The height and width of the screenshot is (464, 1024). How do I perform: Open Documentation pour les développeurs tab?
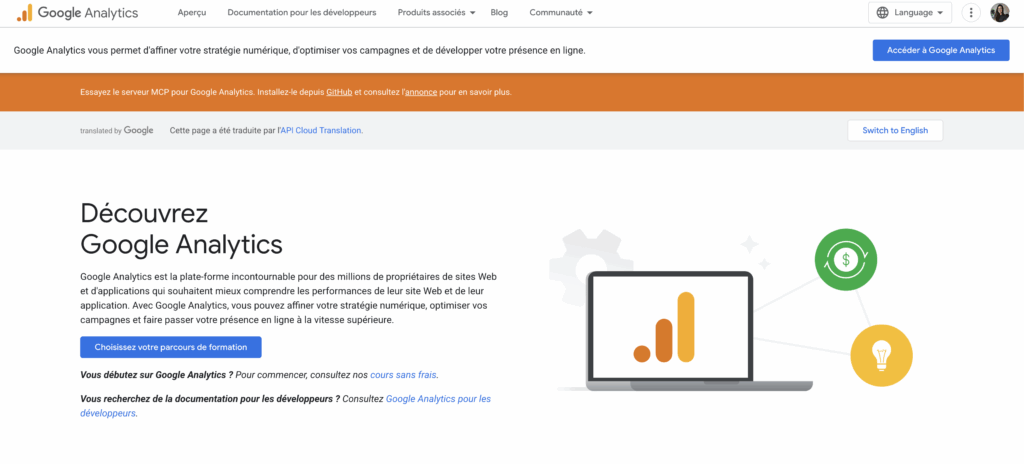tap(302, 12)
